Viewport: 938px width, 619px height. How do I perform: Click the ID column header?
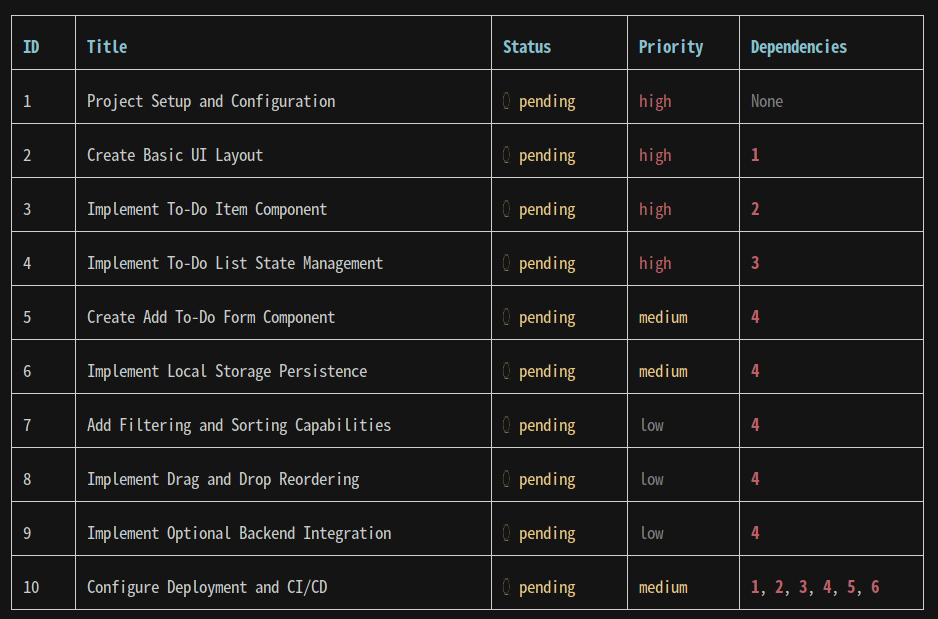(x=31, y=47)
